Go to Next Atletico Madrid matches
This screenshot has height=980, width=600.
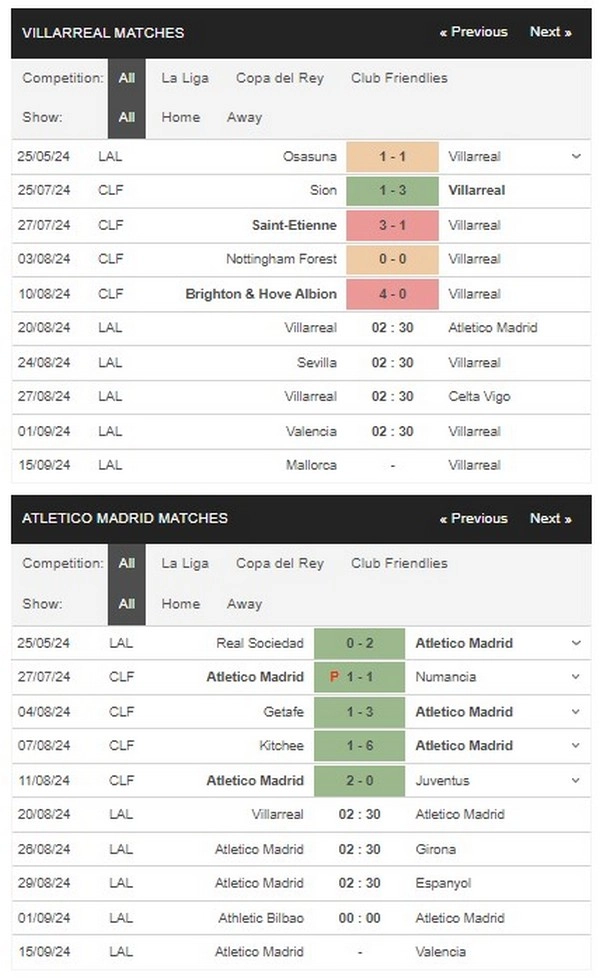(551, 518)
